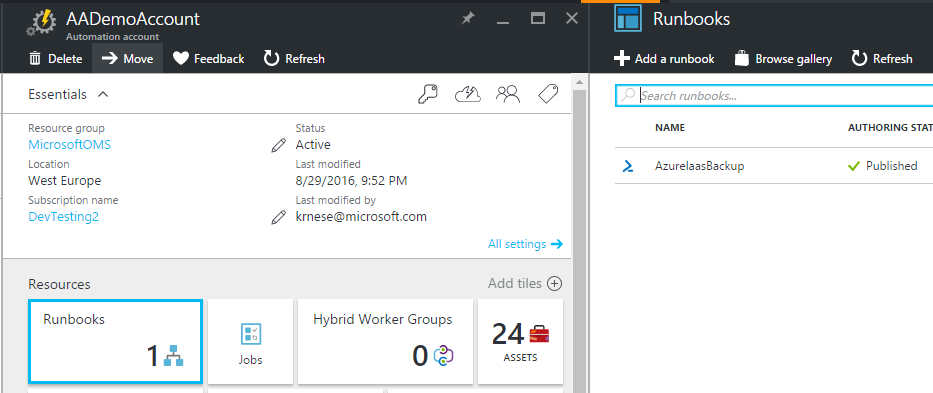Screen dimensions: 933x393
Task: Pin the AADemoAccount blade to the dashboard
Action: [x=468, y=19]
